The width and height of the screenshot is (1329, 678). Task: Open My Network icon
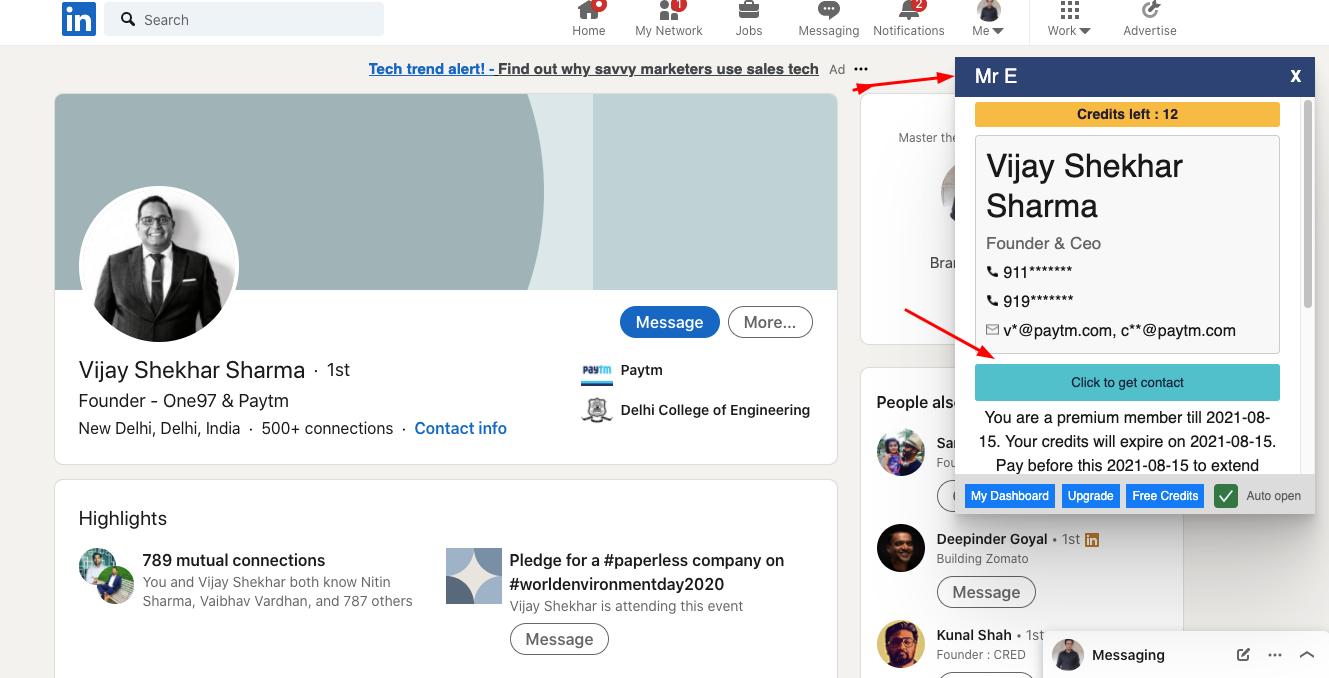tap(669, 10)
